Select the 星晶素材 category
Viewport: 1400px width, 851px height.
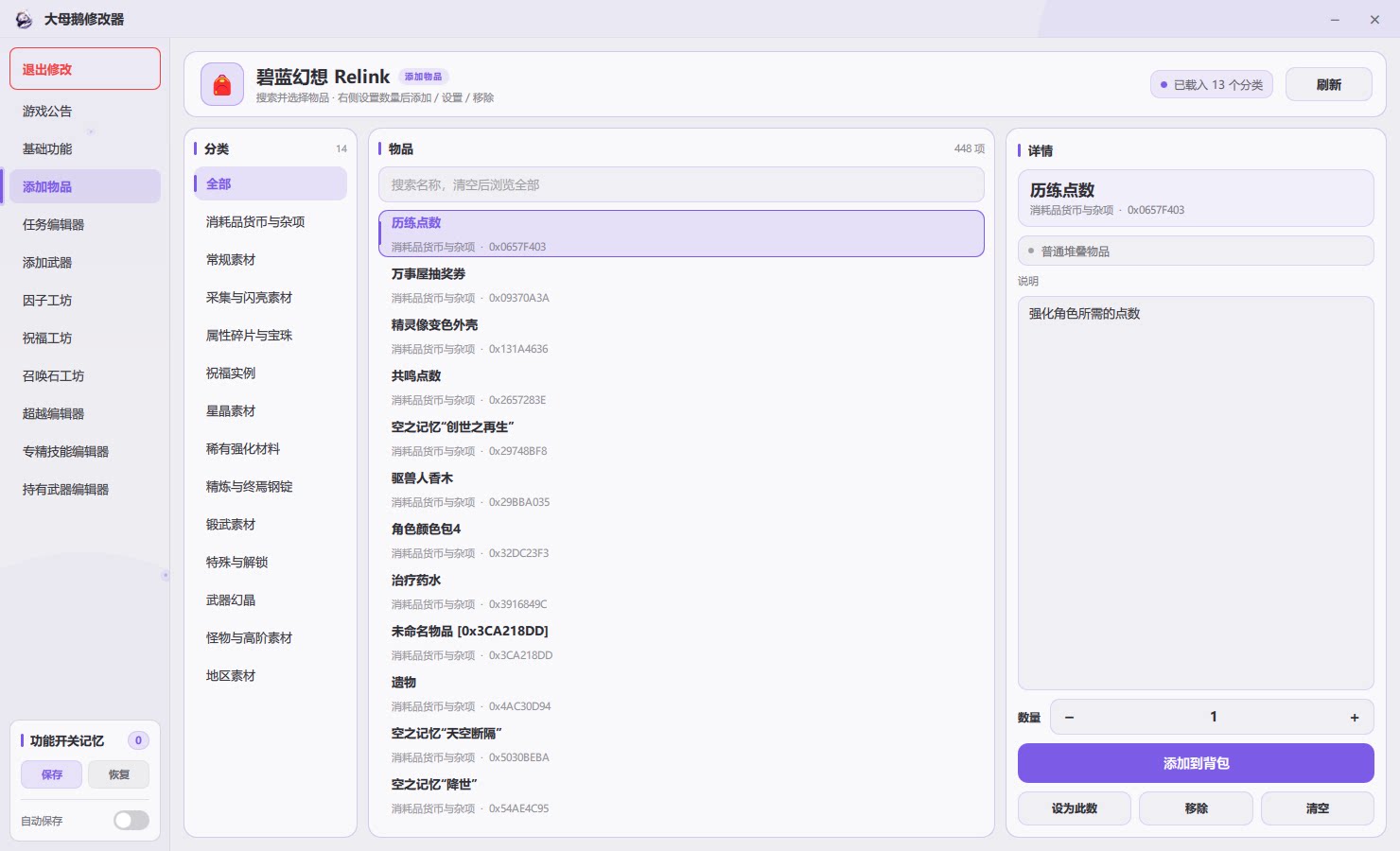[271, 410]
